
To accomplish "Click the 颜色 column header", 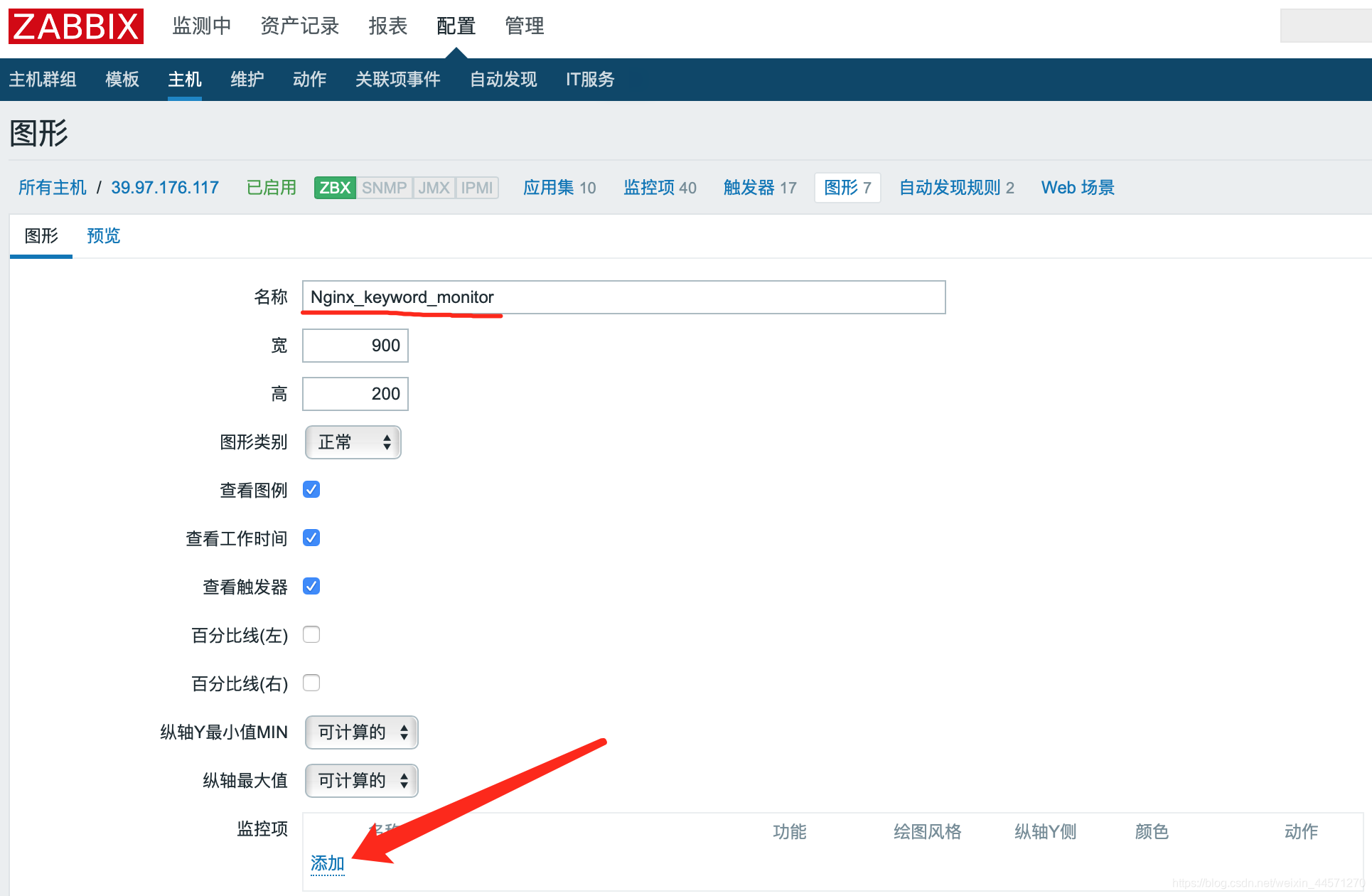I will (1152, 832).
